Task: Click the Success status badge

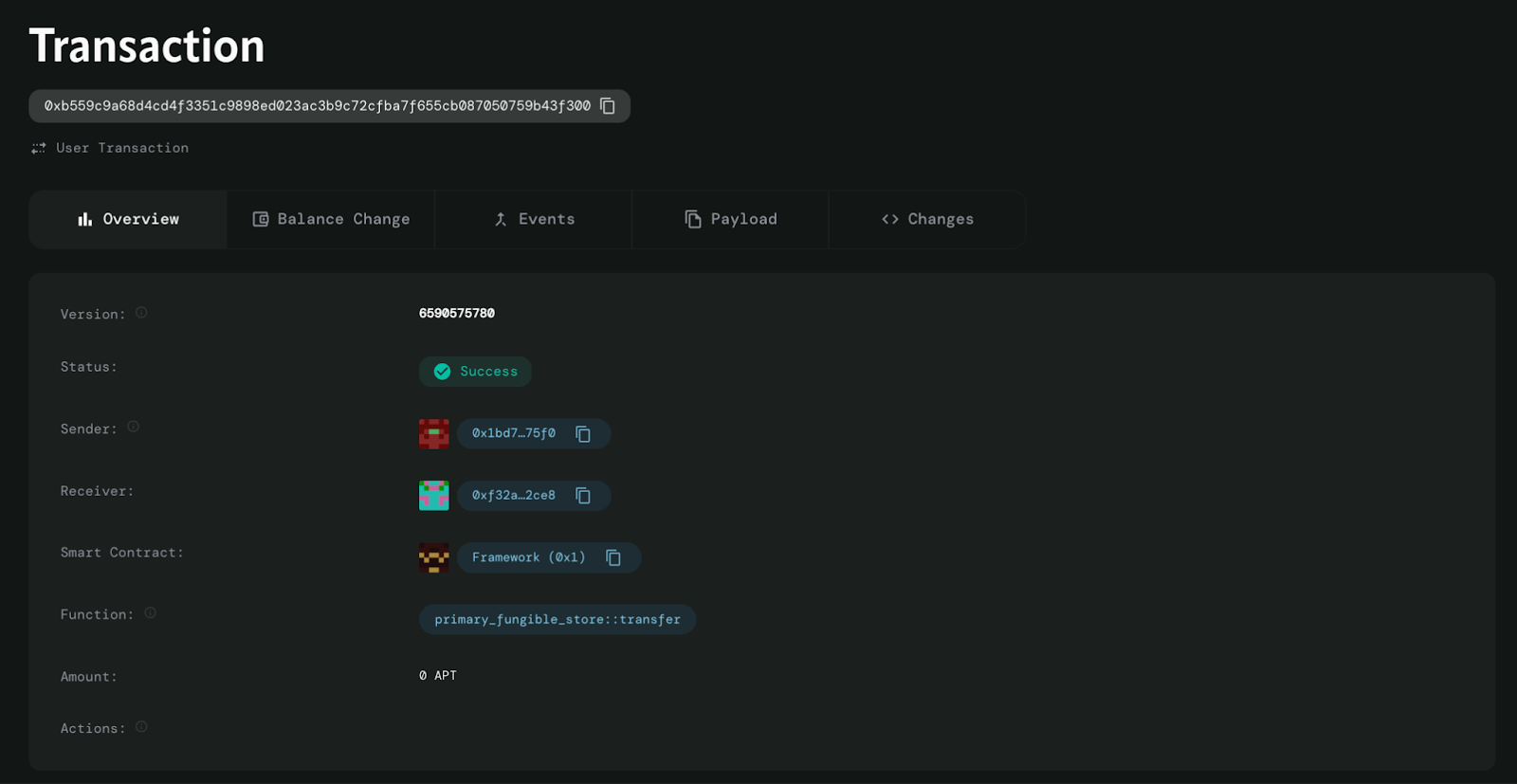Action: point(475,372)
